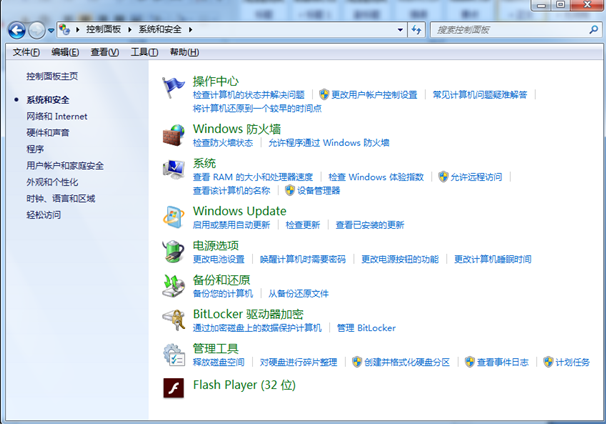Screen dimensions: 606x424
Task: Open the Power Options battery icon
Action: [173, 251]
